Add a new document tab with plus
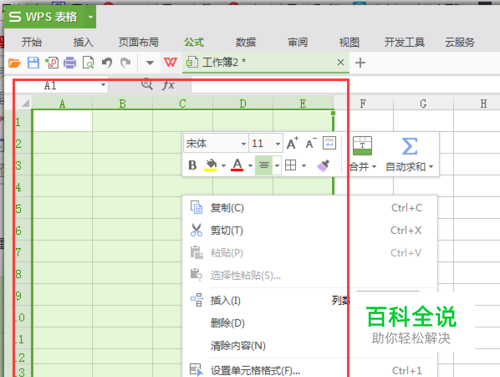The image size is (500, 377). [x=360, y=63]
